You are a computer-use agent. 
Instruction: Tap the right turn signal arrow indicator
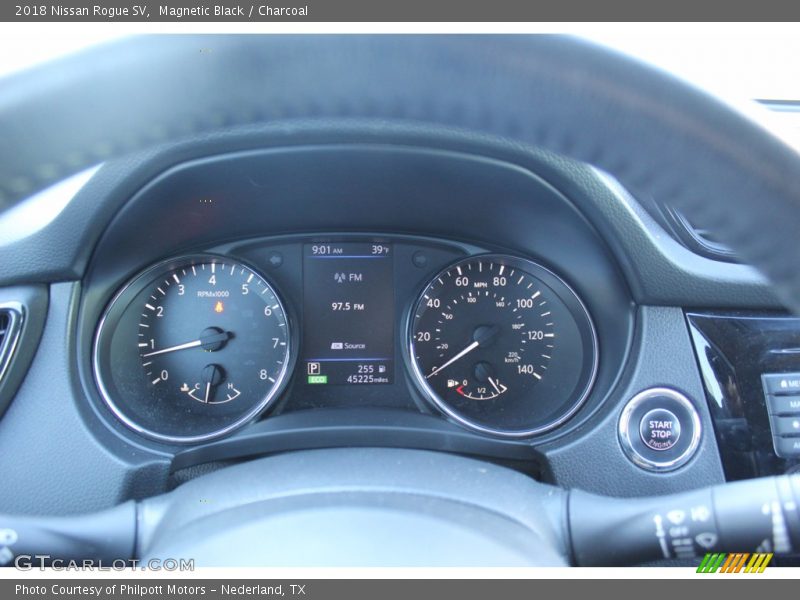coord(420,260)
